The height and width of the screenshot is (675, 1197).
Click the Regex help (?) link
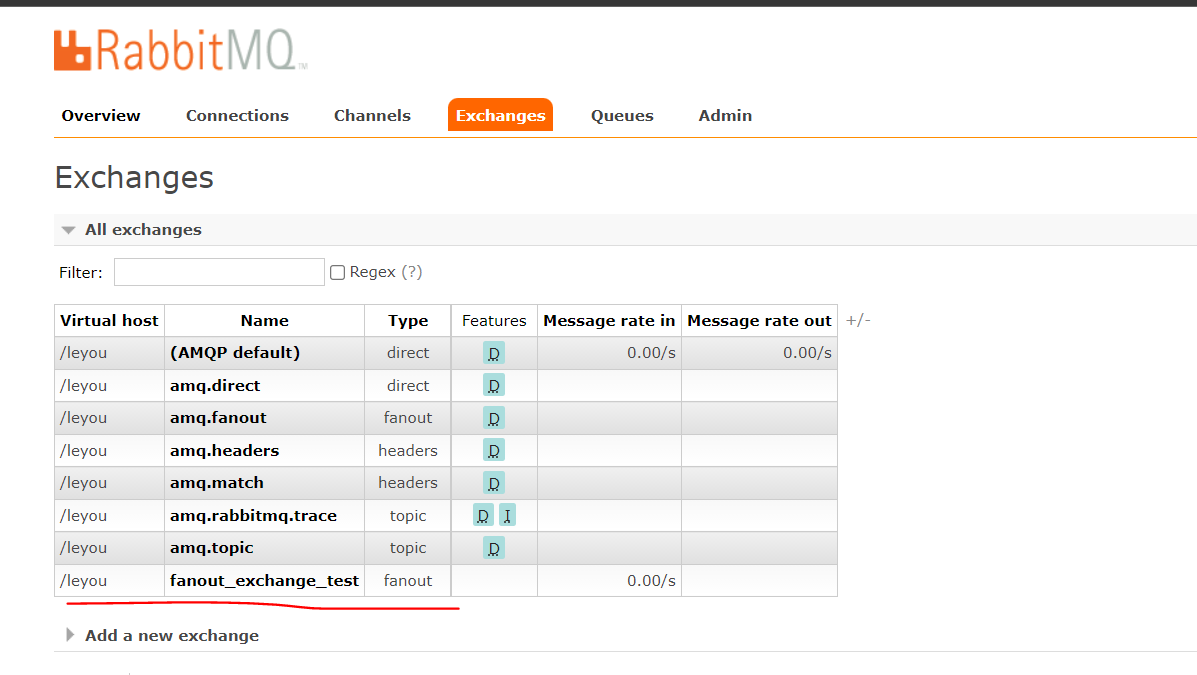pos(411,272)
